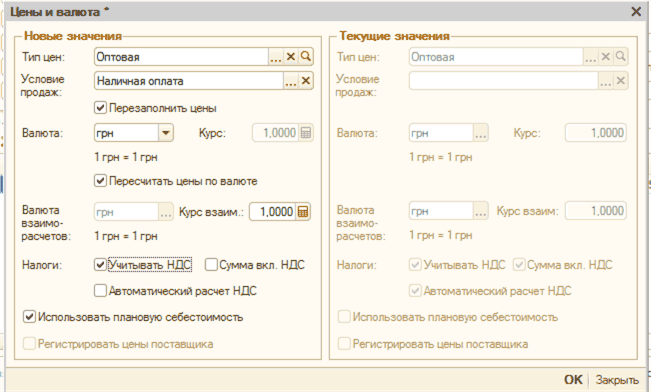
Task: Clear the Наличная оплата sales condition
Action: pos(306,81)
